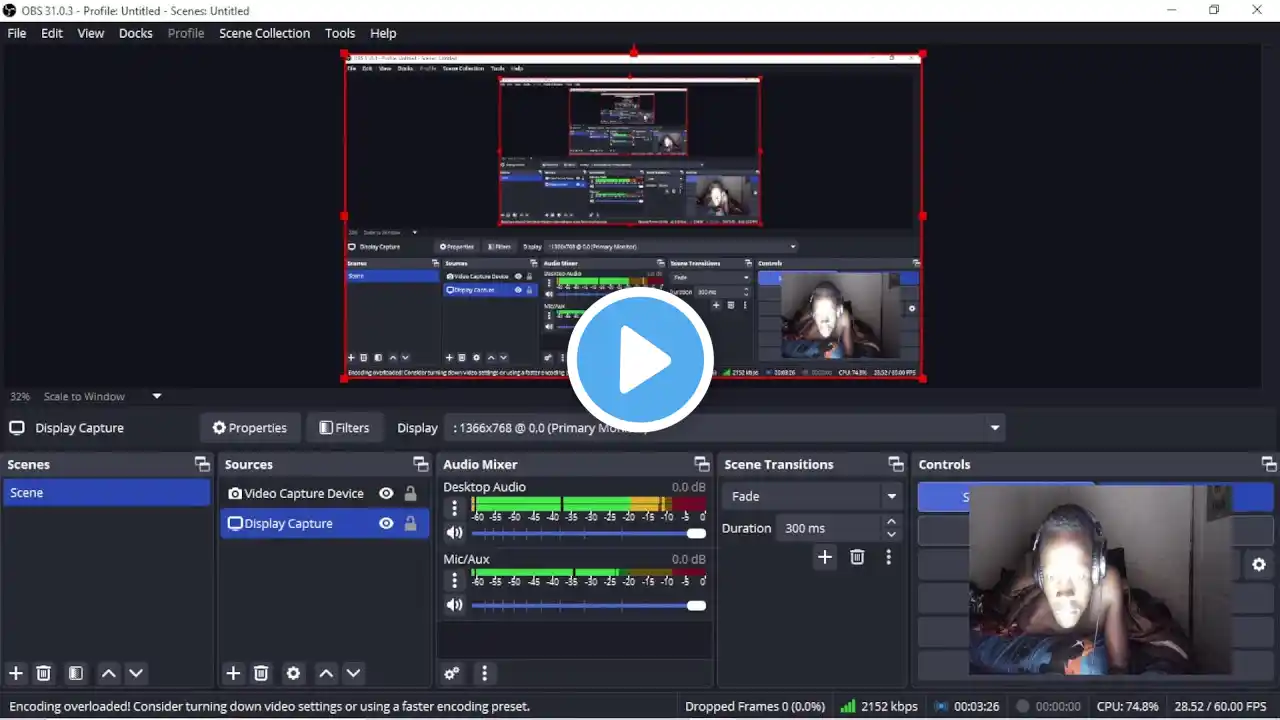This screenshot has width=1280, height=720.
Task: Open the Docks menu
Action: tap(136, 33)
